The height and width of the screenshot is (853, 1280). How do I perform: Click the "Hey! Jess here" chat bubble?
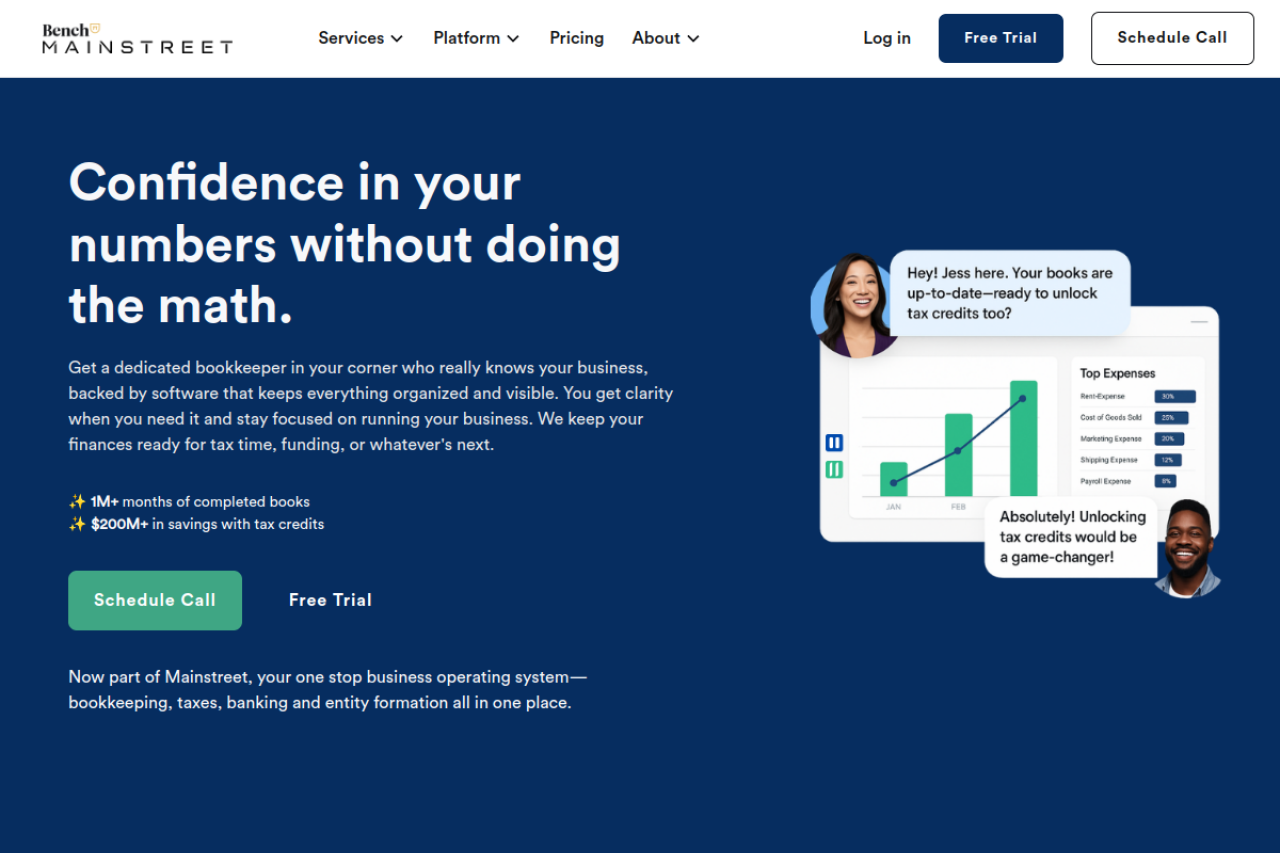tap(1010, 293)
